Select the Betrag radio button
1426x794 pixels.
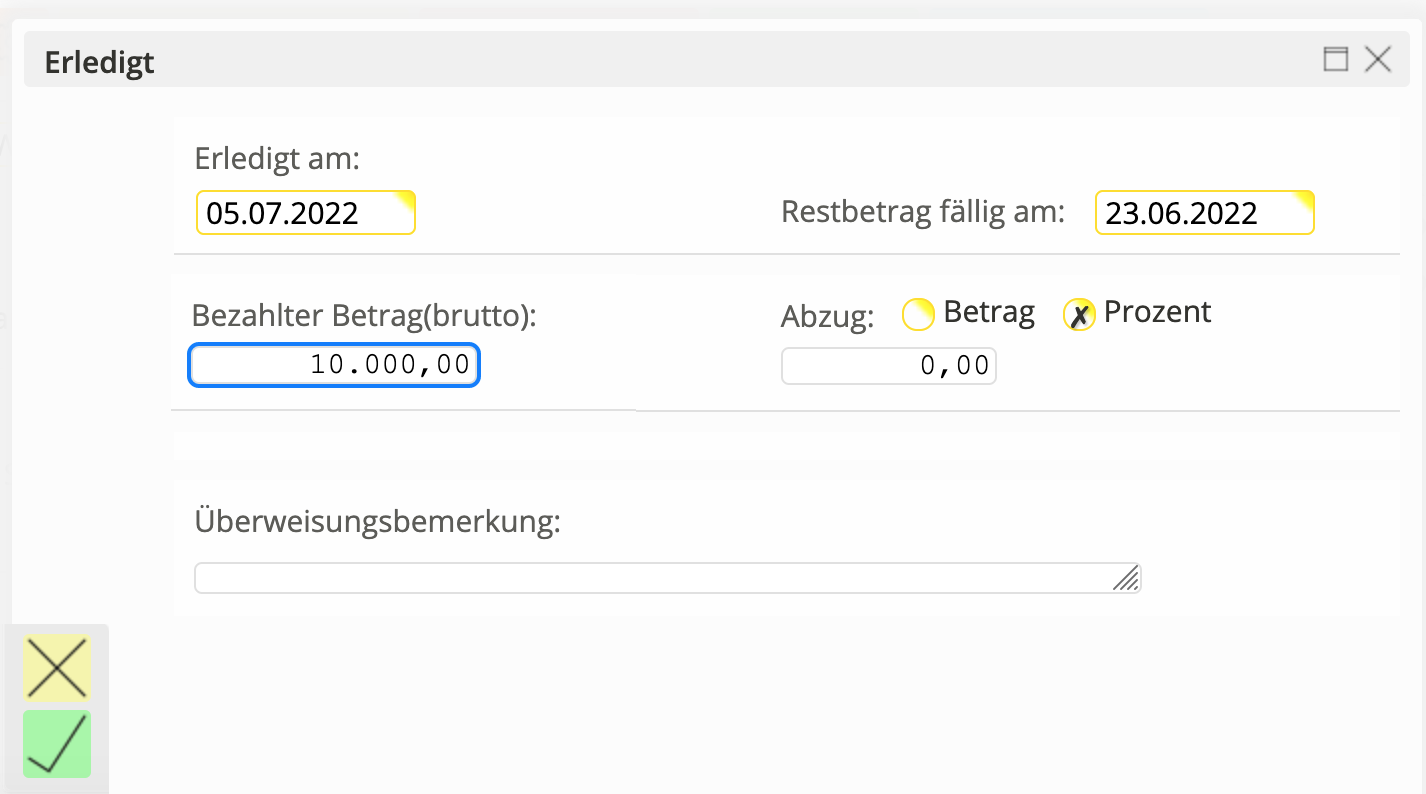coord(917,315)
